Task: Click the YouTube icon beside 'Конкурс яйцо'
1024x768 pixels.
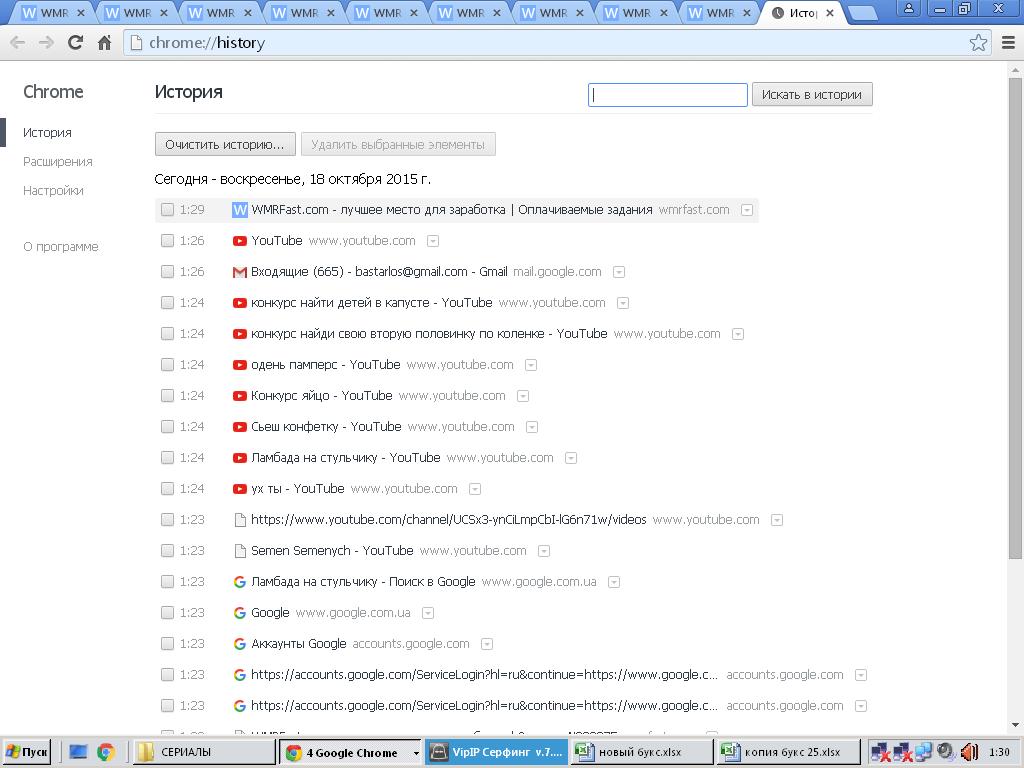Action: [240, 396]
